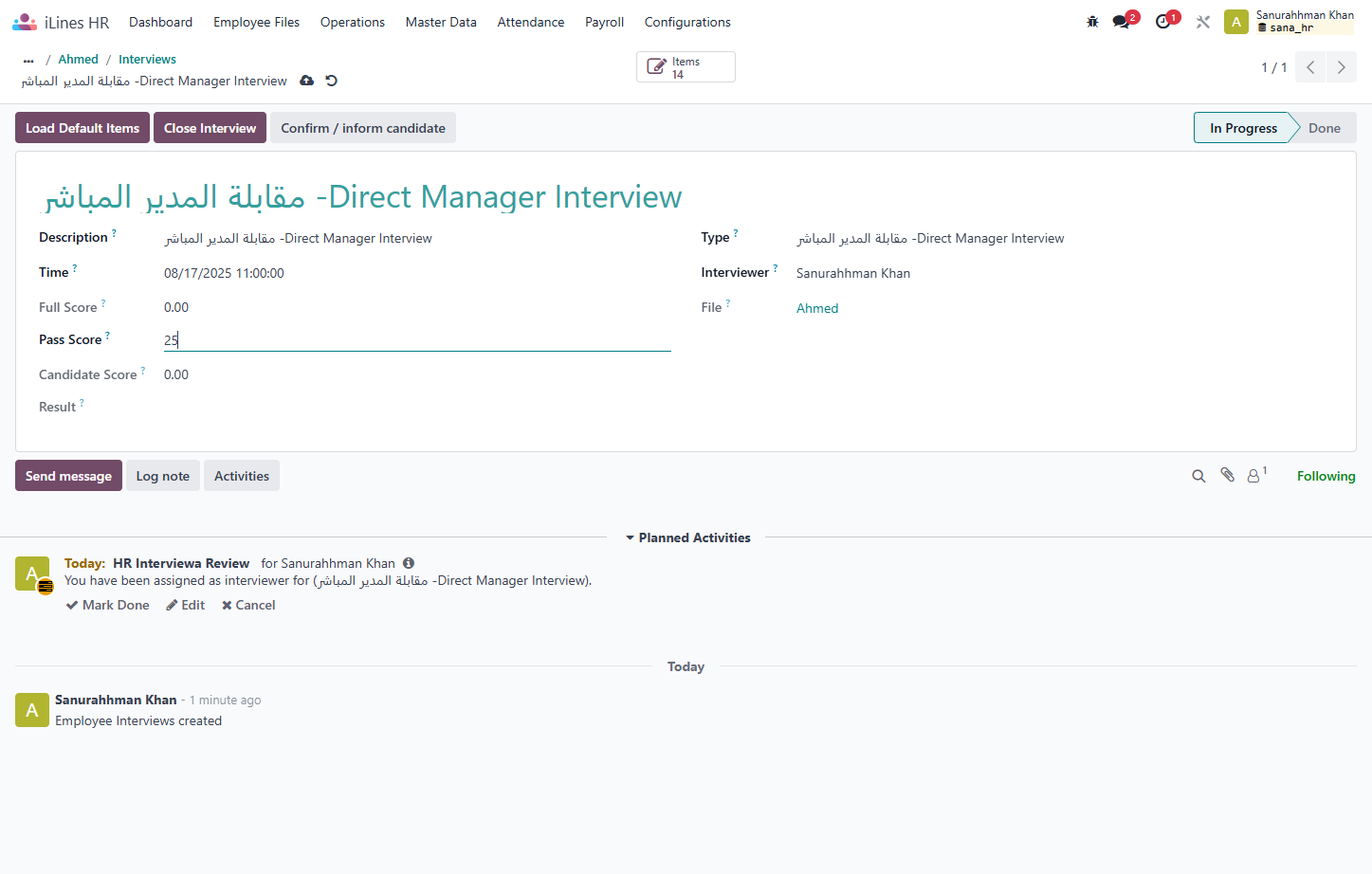Click info icon beside Sanurahhman Khan activity
1372x874 pixels.
409,563
